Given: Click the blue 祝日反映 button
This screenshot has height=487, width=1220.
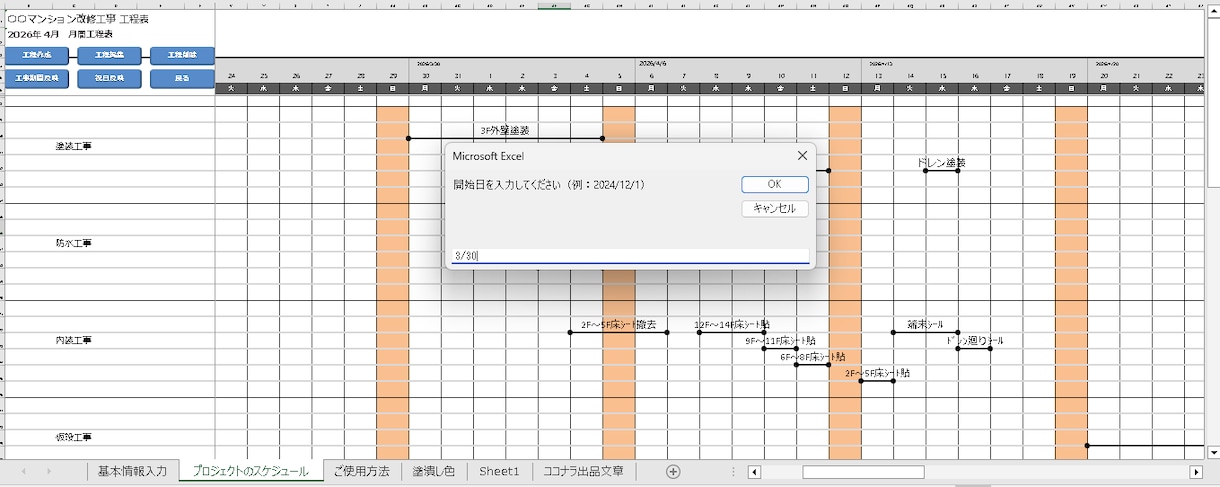Looking at the screenshot, I should tap(109, 78).
